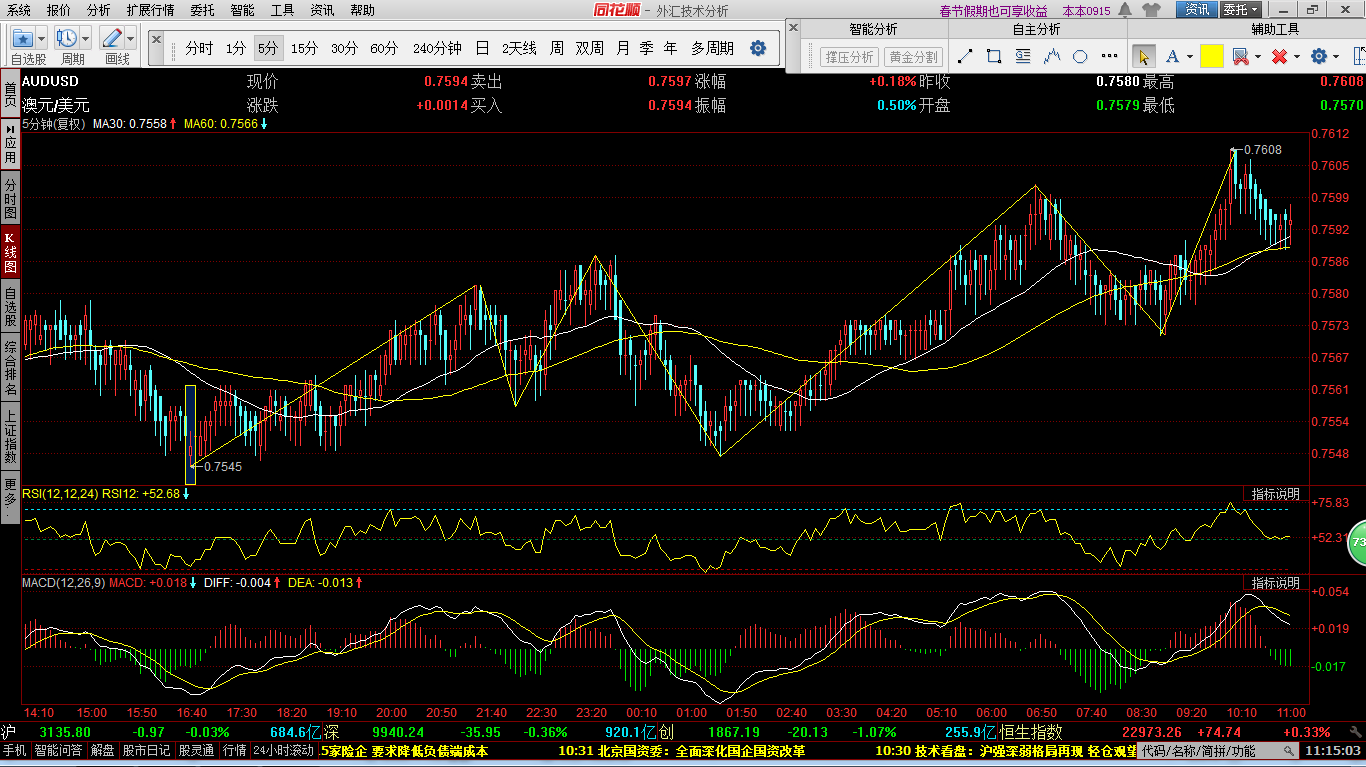The height and width of the screenshot is (767, 1366).
Task: Switch to 15分 period
Action: pos(304,48)
